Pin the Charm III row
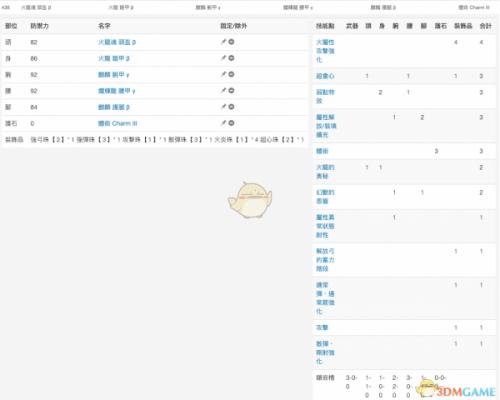Image resolution: width=500 pixels, height=400 pixels. coord(223,123)
